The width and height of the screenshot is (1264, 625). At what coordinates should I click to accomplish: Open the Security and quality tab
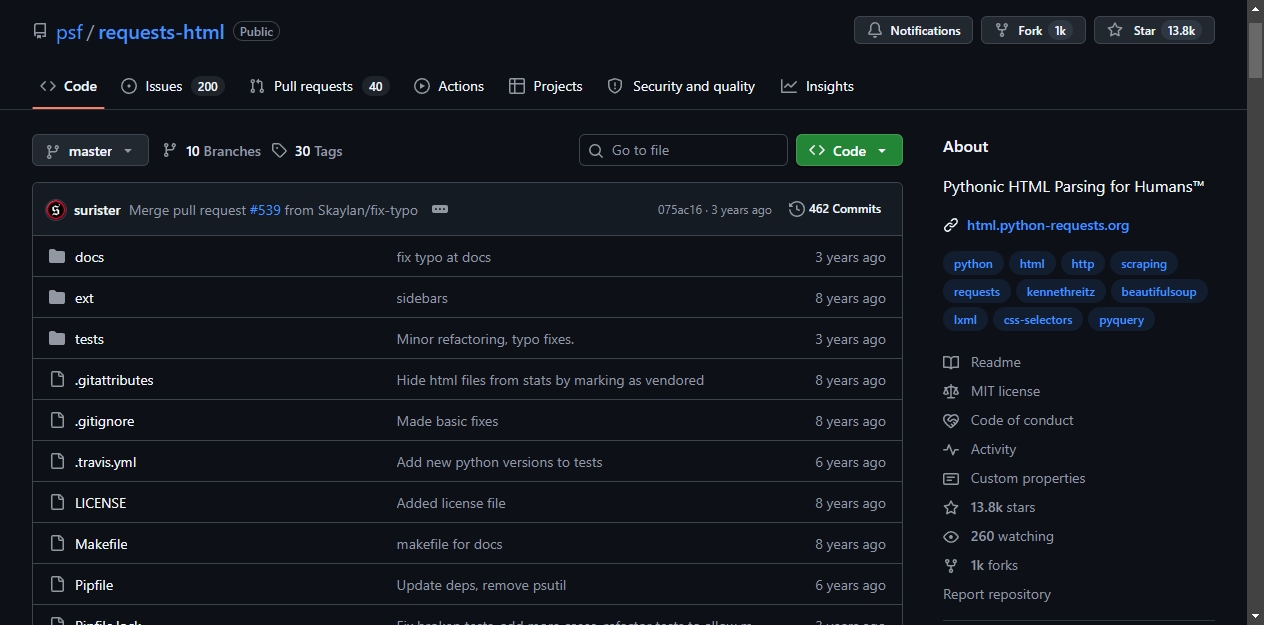pyautogui.click(x=681, y=86)
